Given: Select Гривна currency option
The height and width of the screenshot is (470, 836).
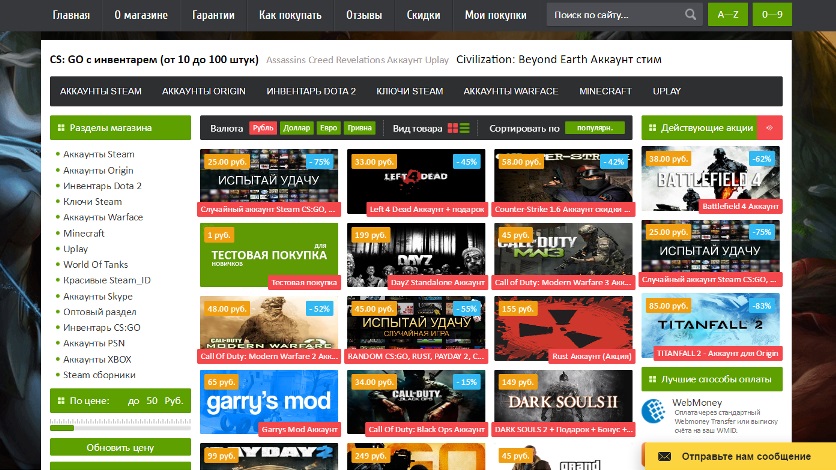Looking at the screenshot, I should click(x=360, y=129).
